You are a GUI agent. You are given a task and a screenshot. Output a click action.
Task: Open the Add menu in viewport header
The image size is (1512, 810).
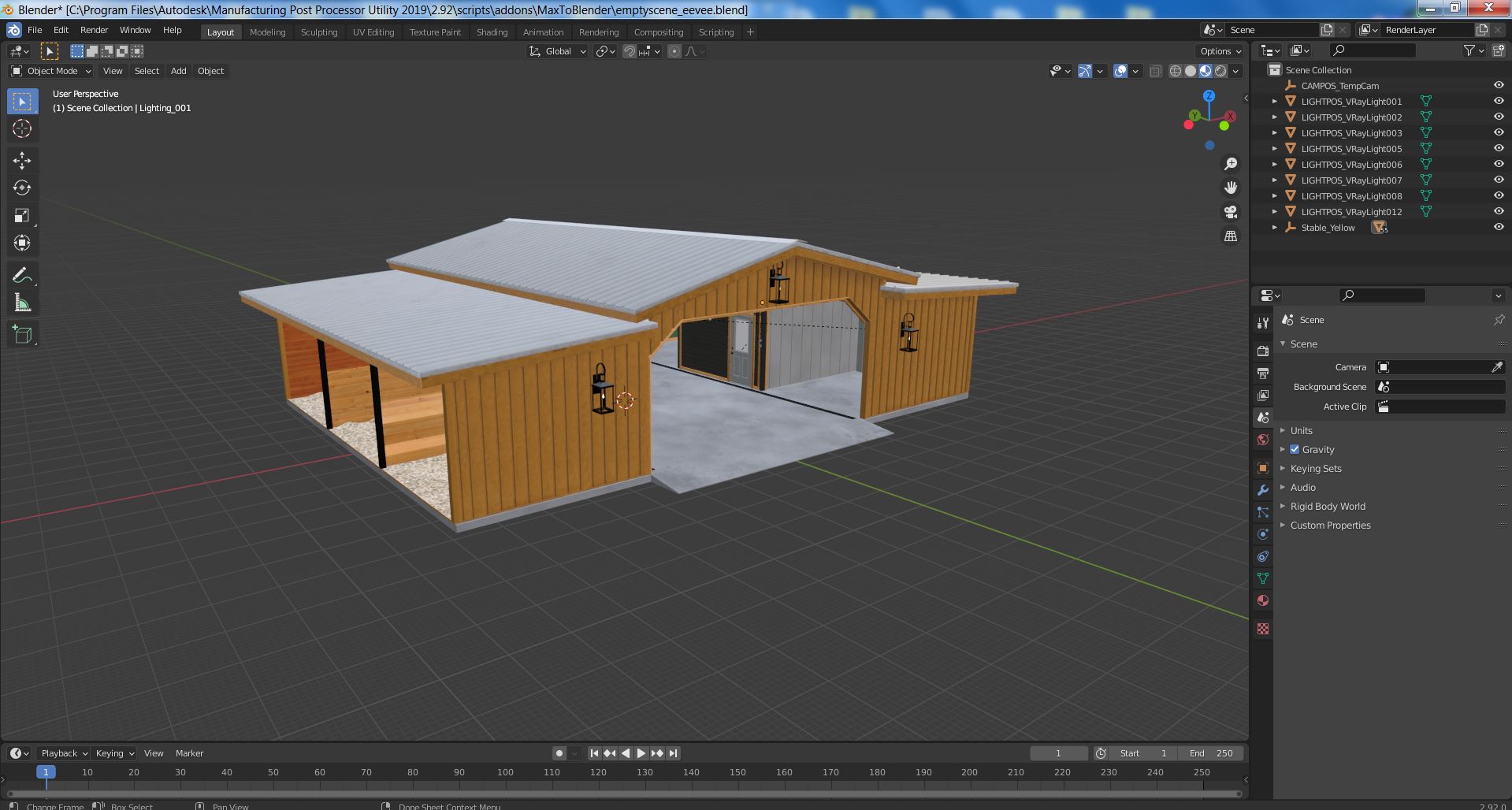point(179,71)
